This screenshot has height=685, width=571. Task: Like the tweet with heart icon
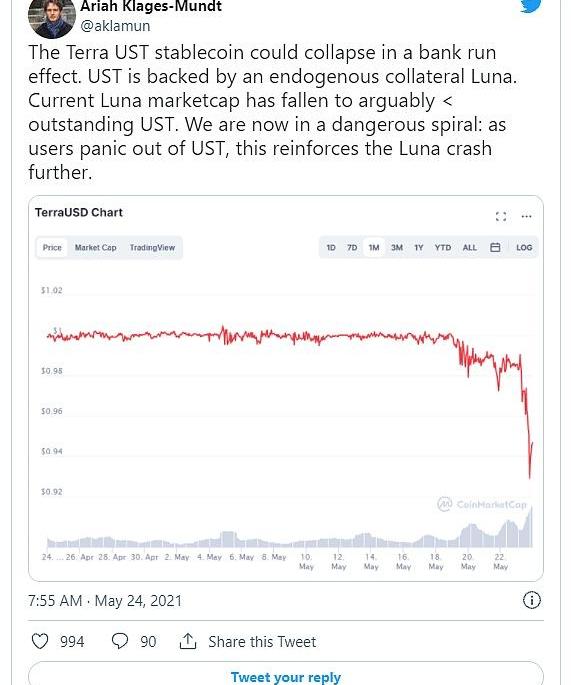coord(40,641)
